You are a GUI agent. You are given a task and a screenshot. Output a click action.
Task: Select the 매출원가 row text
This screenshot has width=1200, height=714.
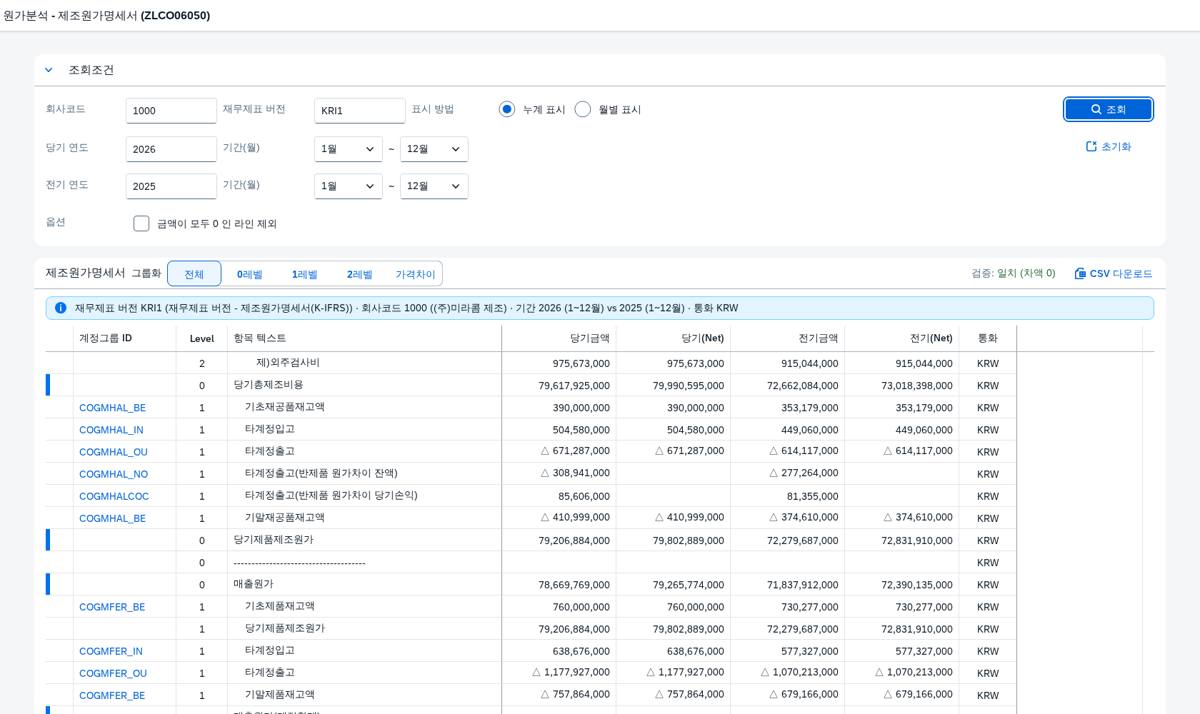coord(254,584)
